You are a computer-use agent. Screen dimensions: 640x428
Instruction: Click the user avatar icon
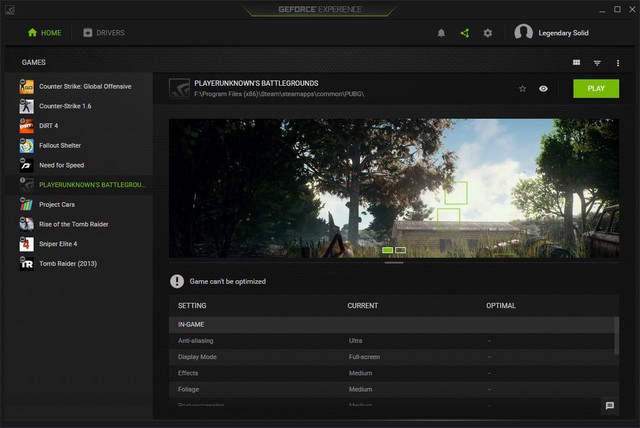[523, 32]
